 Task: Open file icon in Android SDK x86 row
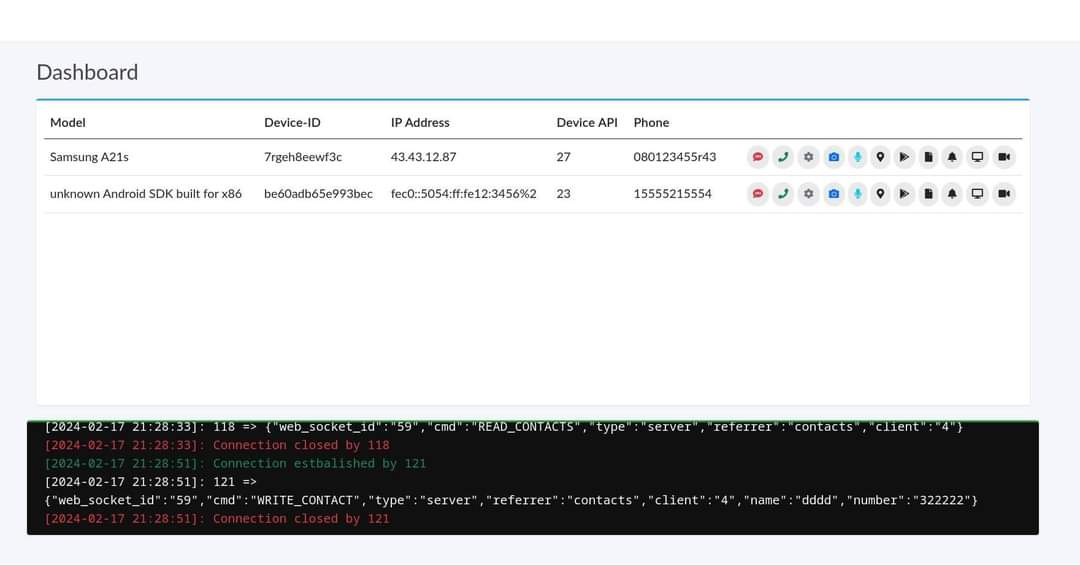click(x=928, y=194)
